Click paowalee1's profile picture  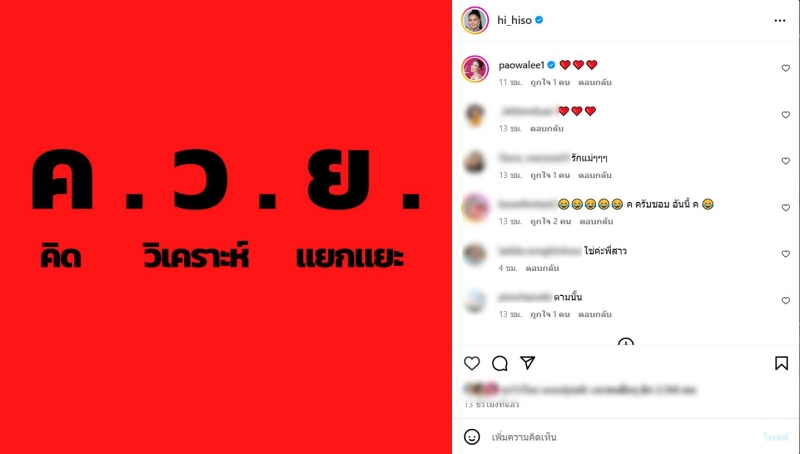475,69
